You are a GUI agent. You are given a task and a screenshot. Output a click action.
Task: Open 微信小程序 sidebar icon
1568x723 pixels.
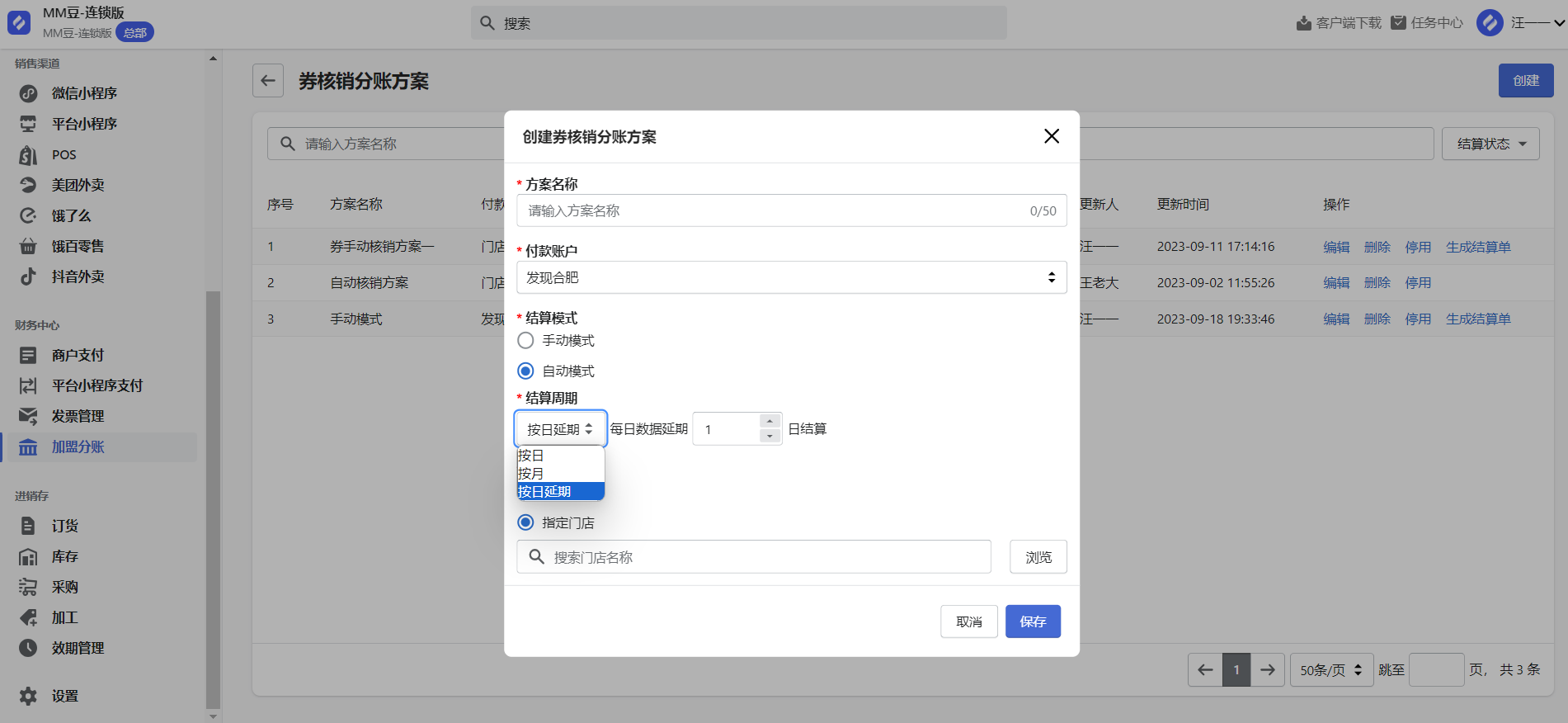pyautogui.click(x=28, y=93)
